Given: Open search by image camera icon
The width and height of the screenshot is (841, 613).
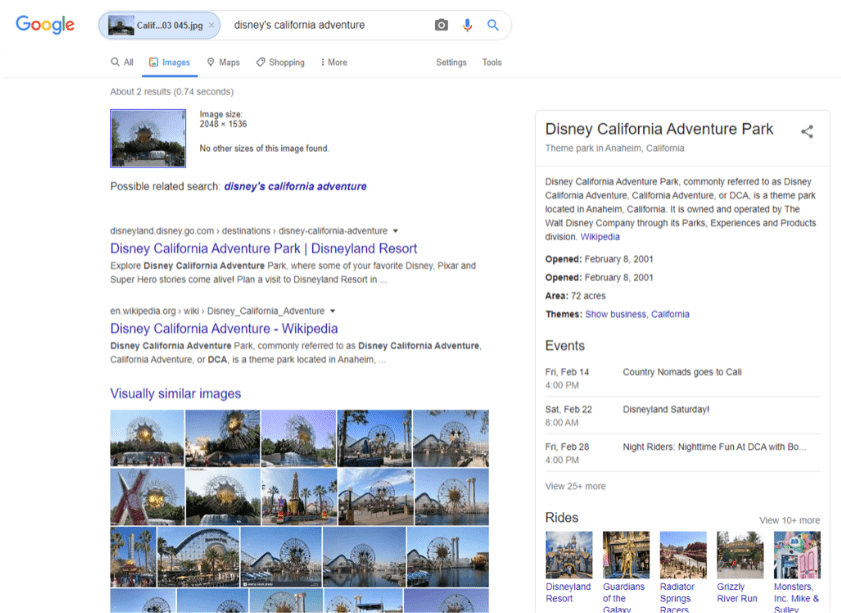Looking at the screenshot, I should [x=441, y=25].
